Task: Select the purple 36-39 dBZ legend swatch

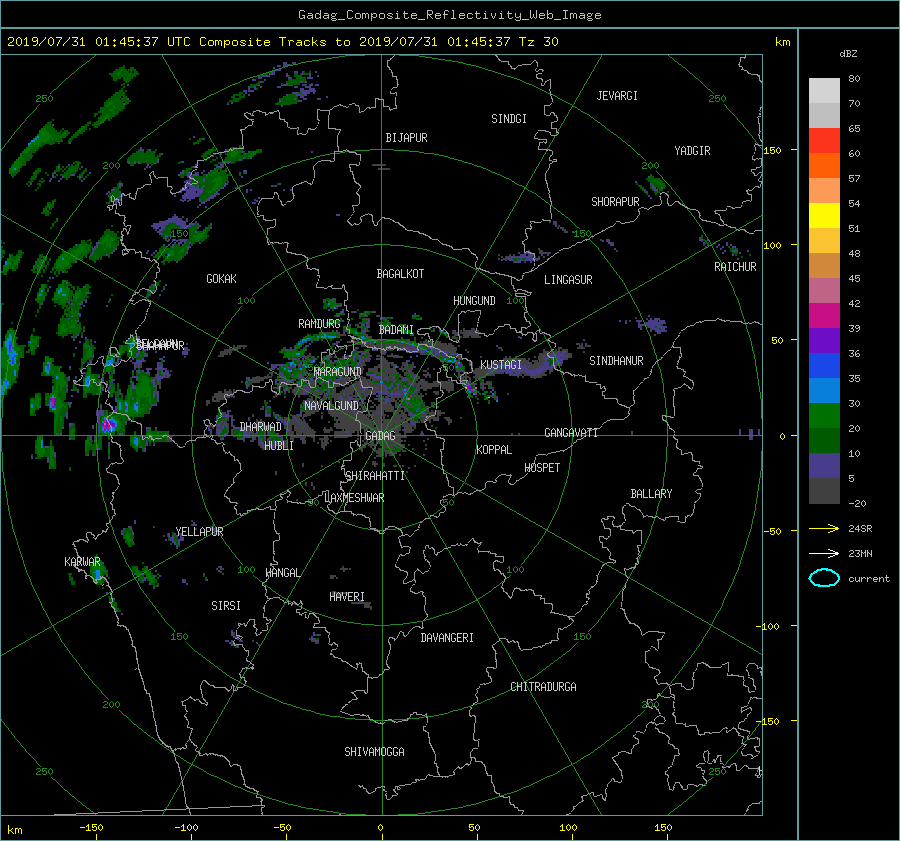Action: 824,341
